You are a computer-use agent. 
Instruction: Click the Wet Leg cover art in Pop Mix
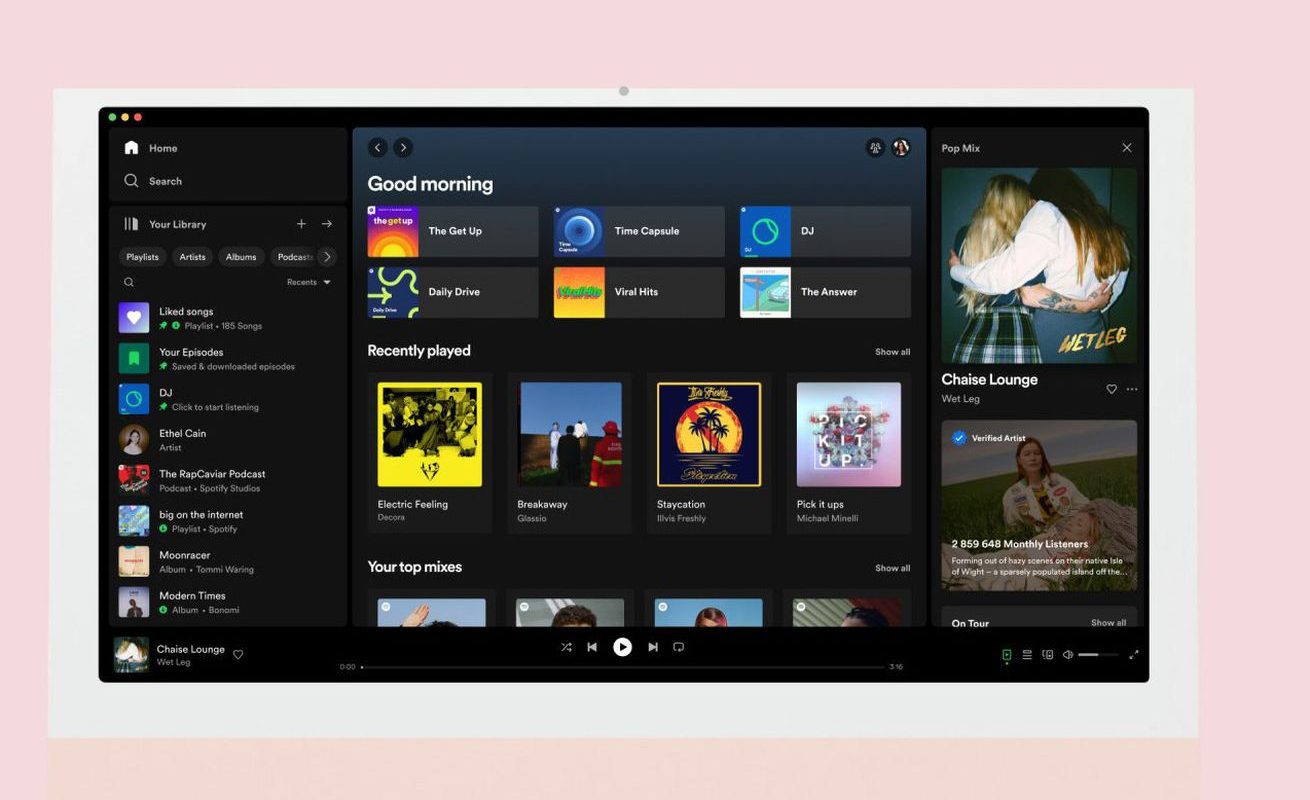(x=1039, y=265)
